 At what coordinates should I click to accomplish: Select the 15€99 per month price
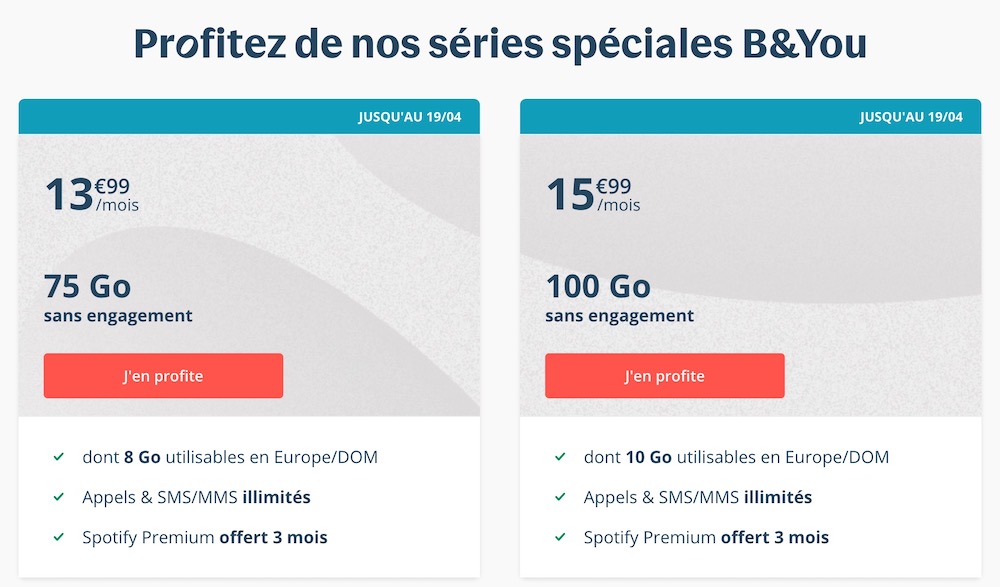point(593,194)
